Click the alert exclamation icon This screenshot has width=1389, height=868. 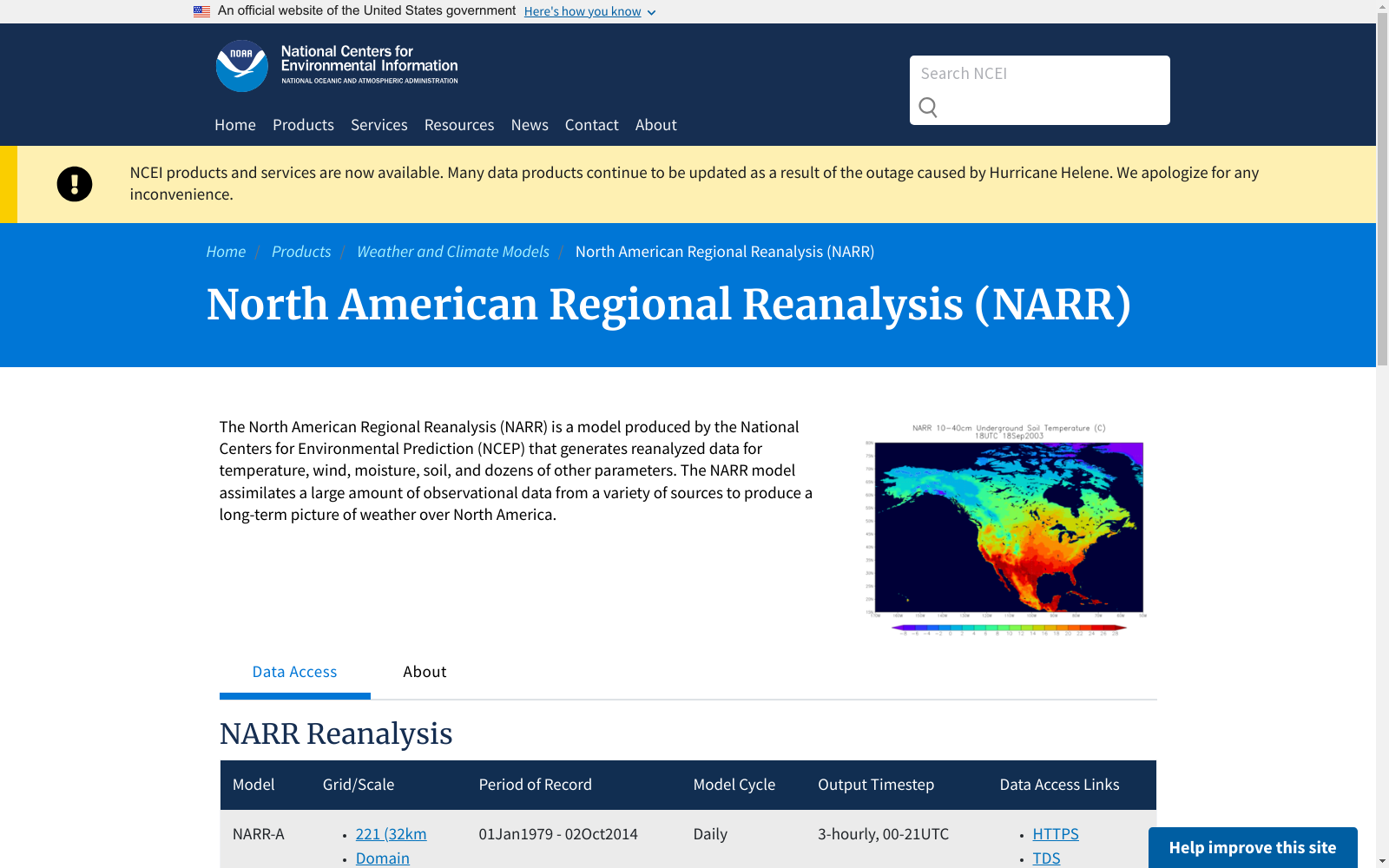pyautogui.click(x=75, y=184)
